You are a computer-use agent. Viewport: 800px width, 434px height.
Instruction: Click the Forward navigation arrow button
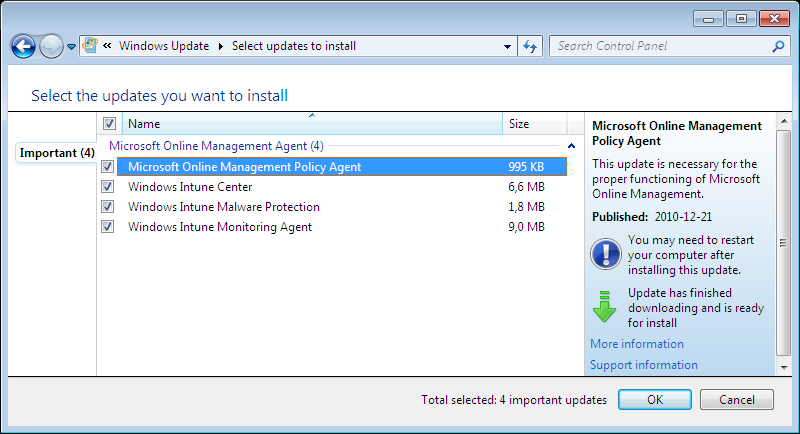tap(51, 46)
